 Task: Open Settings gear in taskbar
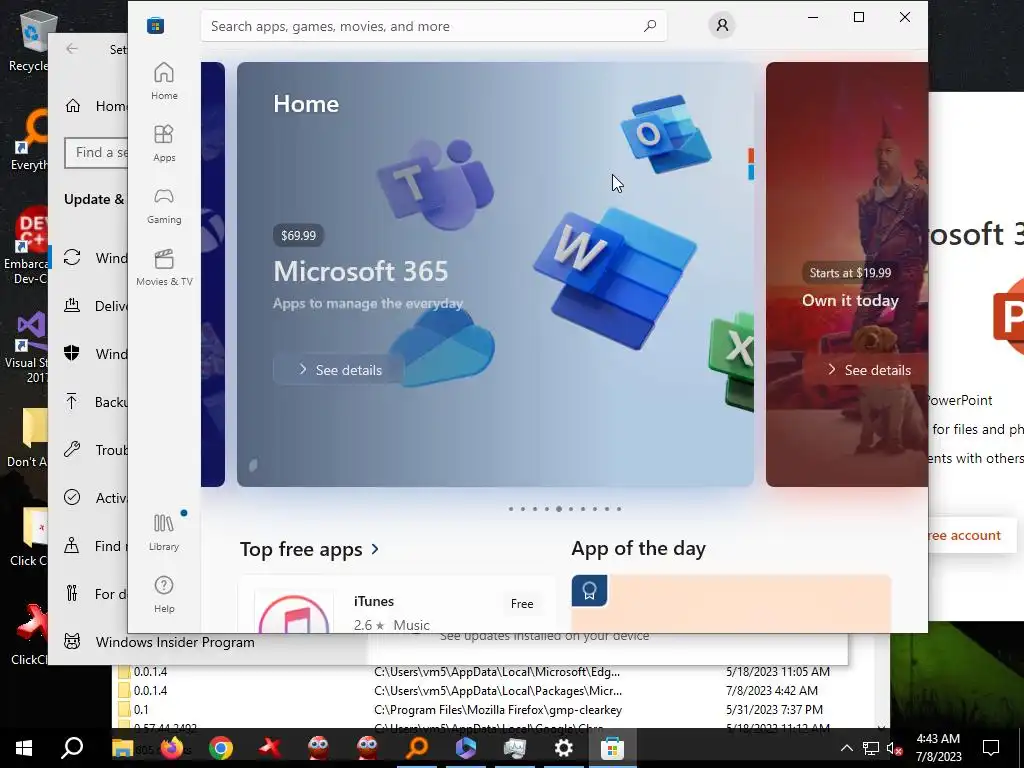tap(564, 748)
